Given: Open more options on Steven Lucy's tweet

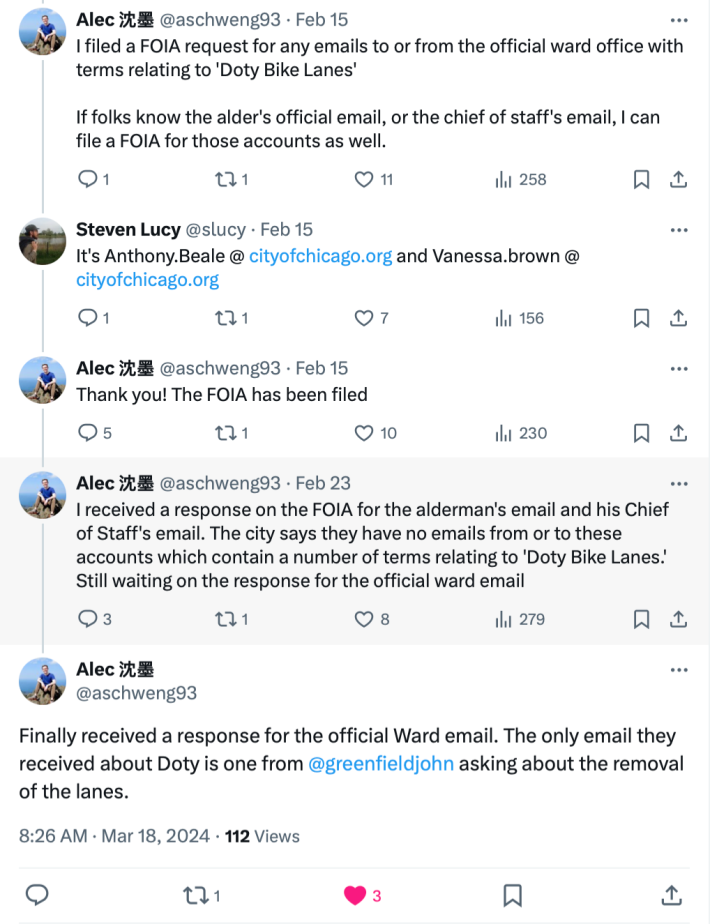Looking at the screenshot, I should click(x=679, y=230).
